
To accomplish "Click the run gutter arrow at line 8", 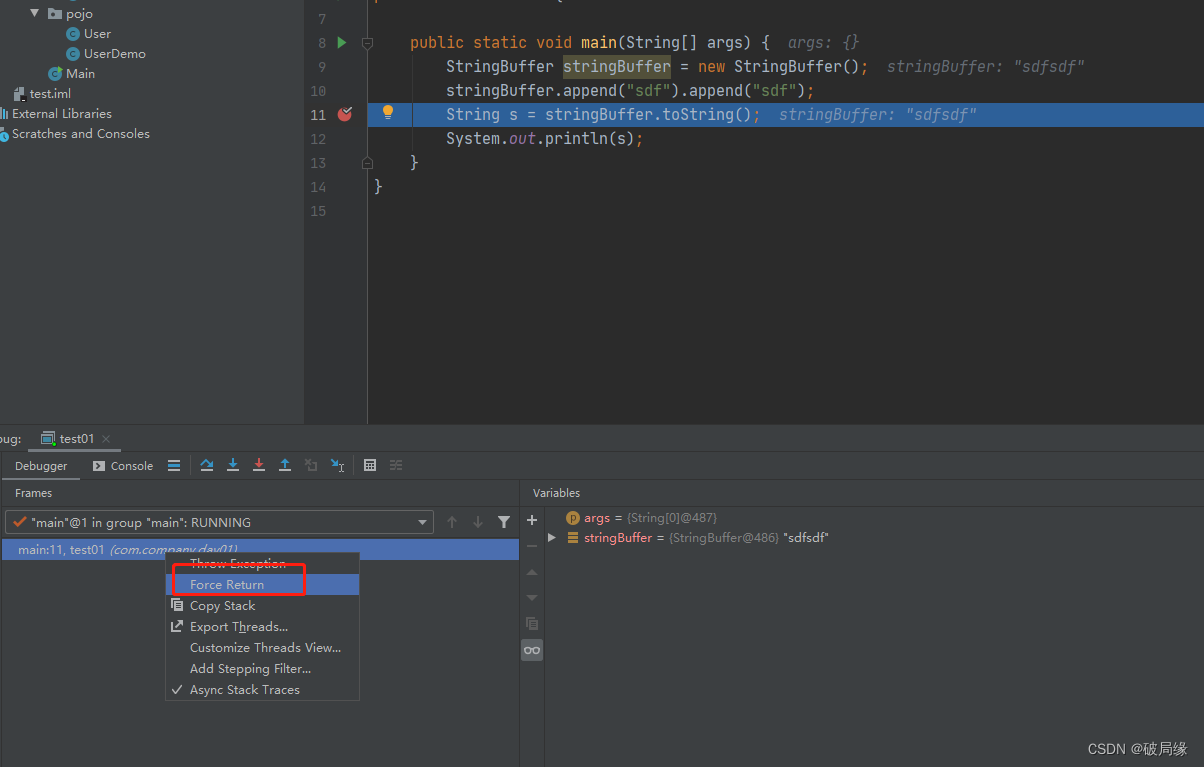I will click(x=342, y=43).
